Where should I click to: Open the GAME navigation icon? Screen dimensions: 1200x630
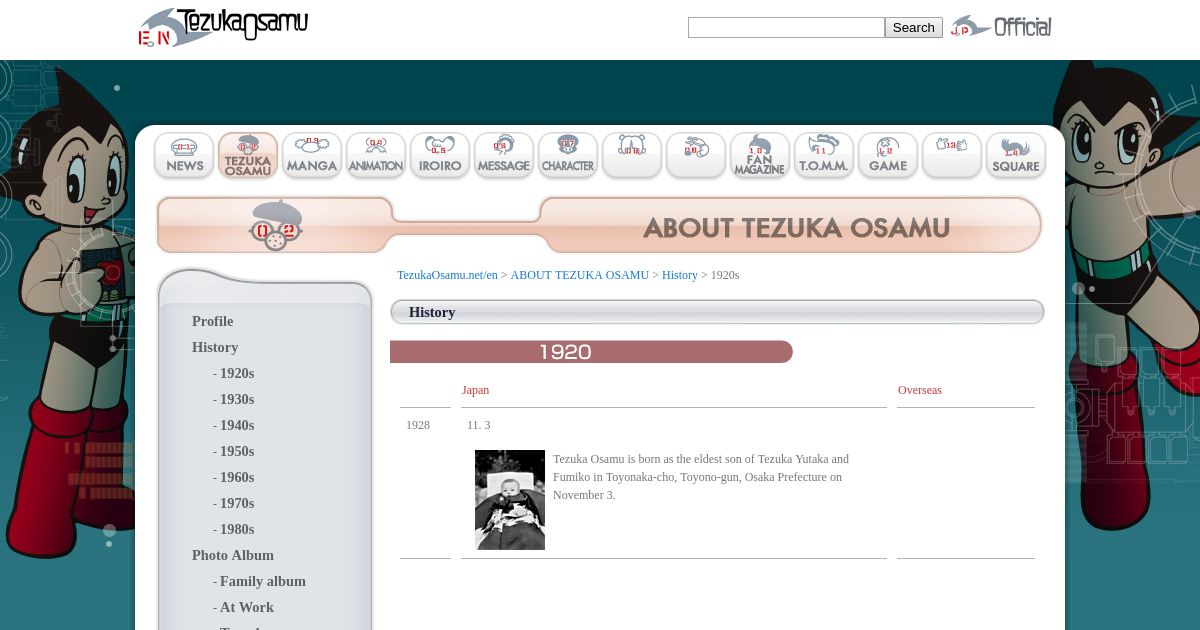pyautogui.click(x=888, y=156)
